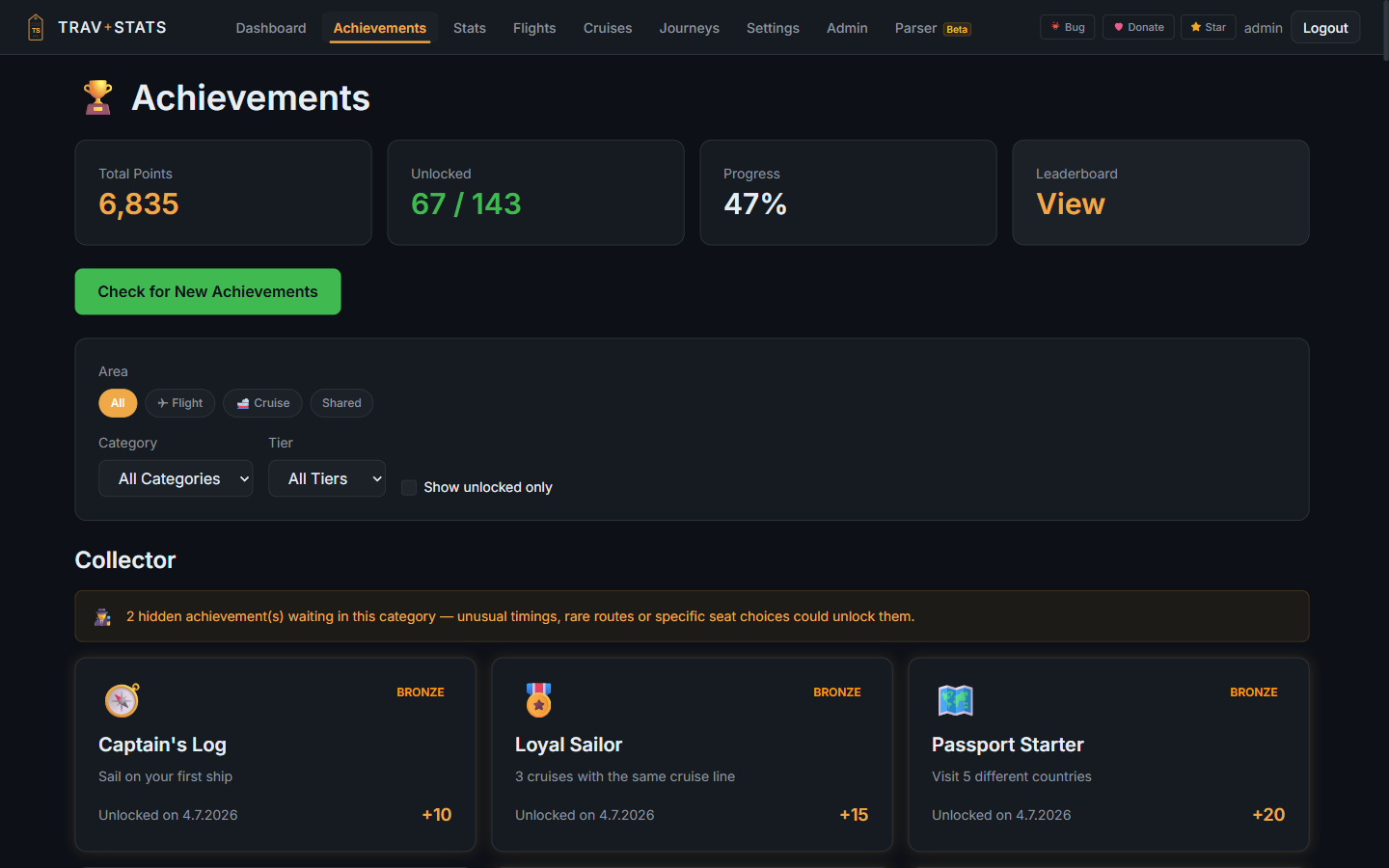Click the Progress value 47%
1389x868 pixels.
click(x=755, y=204)
